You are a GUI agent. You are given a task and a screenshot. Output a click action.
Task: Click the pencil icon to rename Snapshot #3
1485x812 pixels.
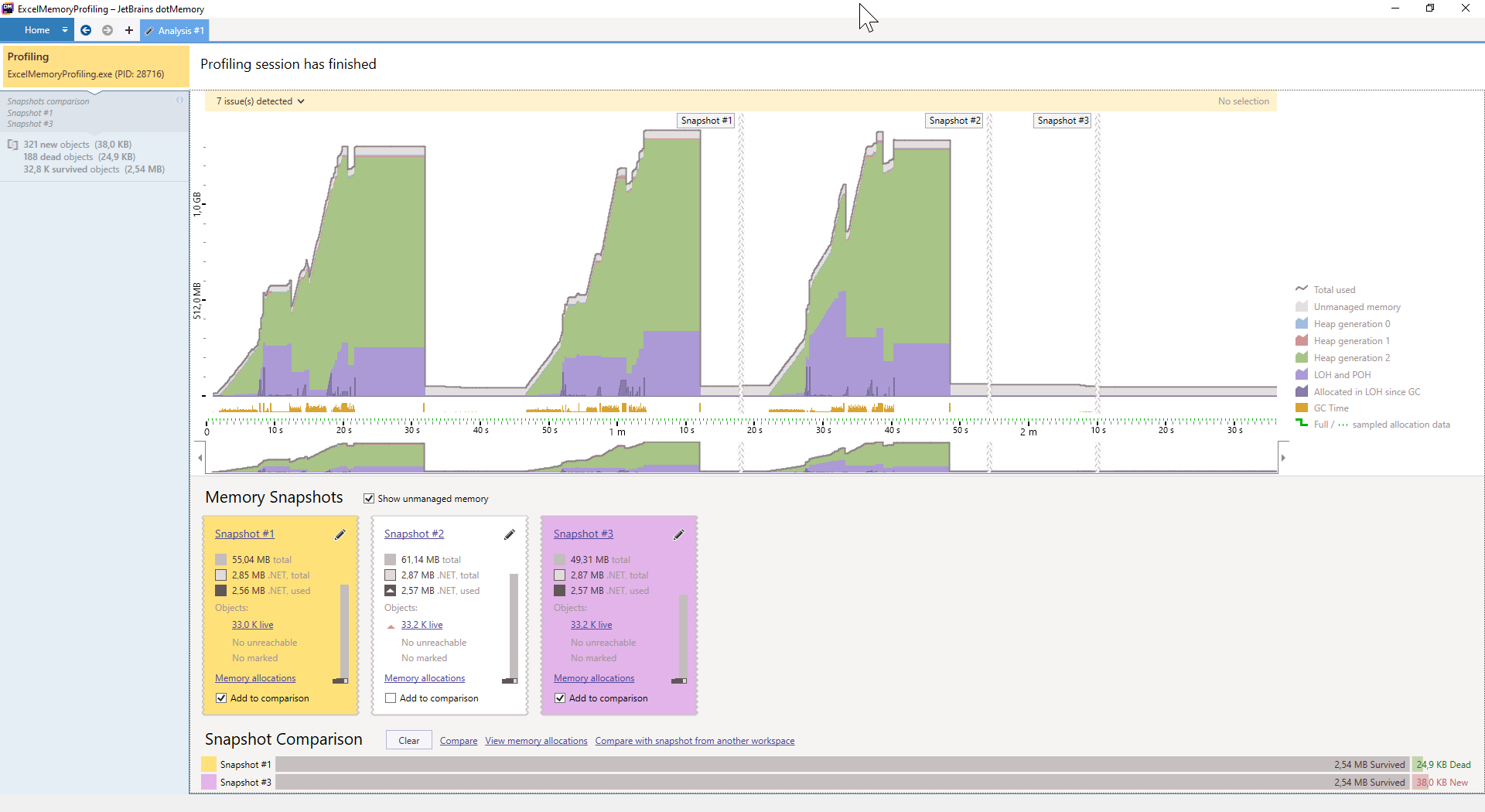[678, 534]
